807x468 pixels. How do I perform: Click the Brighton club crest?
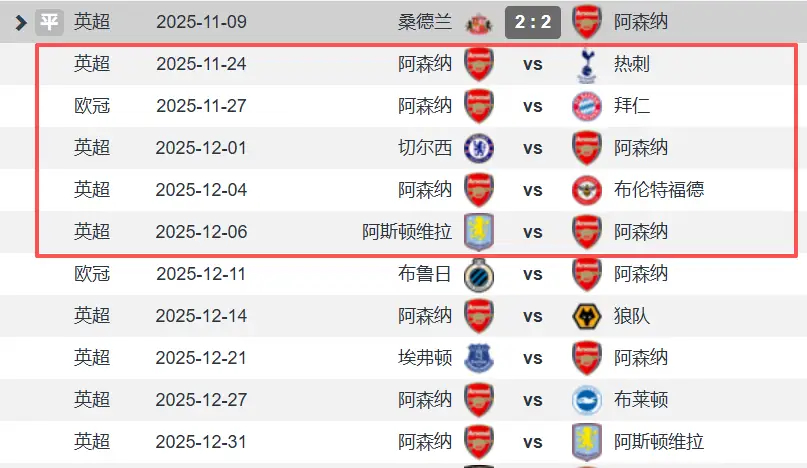587,400
